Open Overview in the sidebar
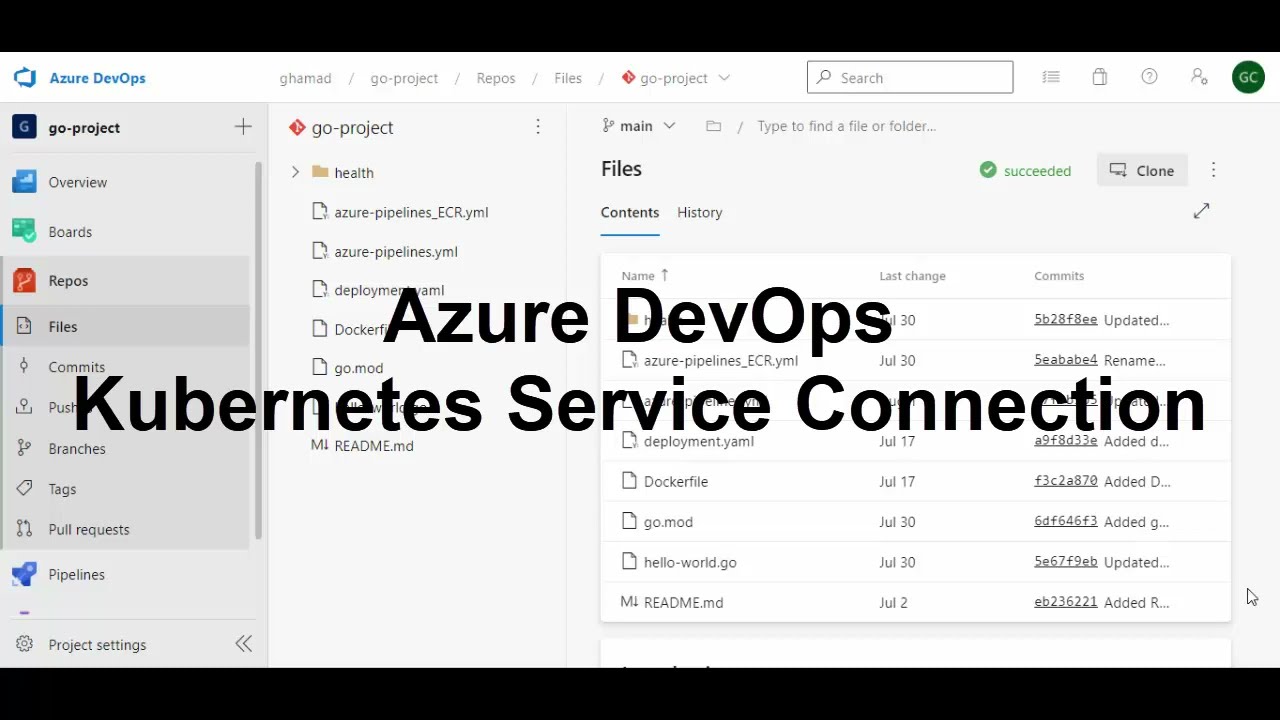1280x720 pixels. click(77, 182)
